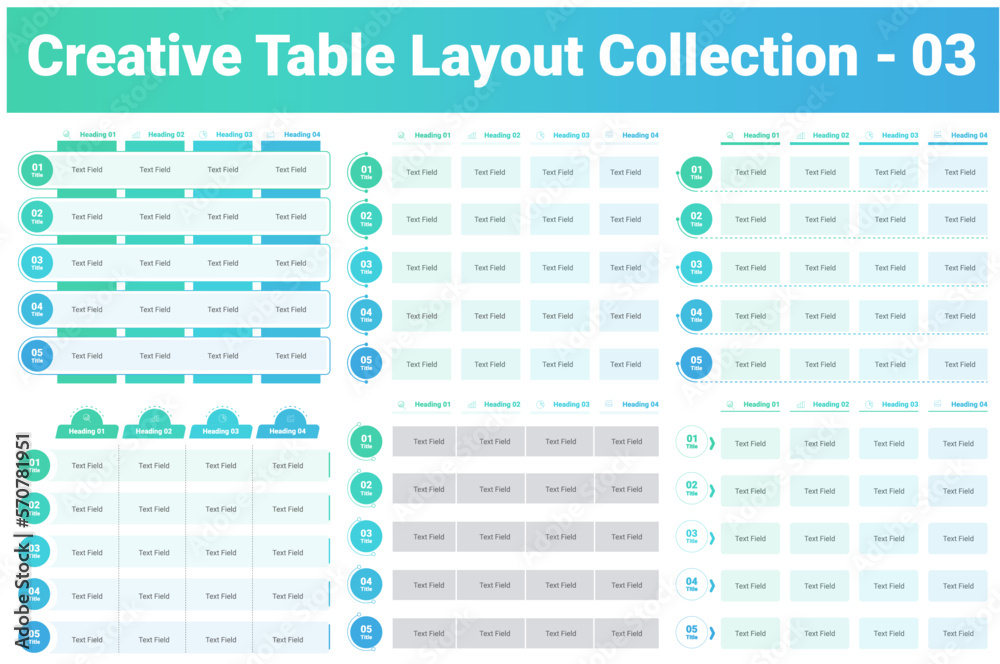Click the magnifier icon in the Heading 01 dome tab
This screenshot has height=664, width=1000.
(87, 418)
